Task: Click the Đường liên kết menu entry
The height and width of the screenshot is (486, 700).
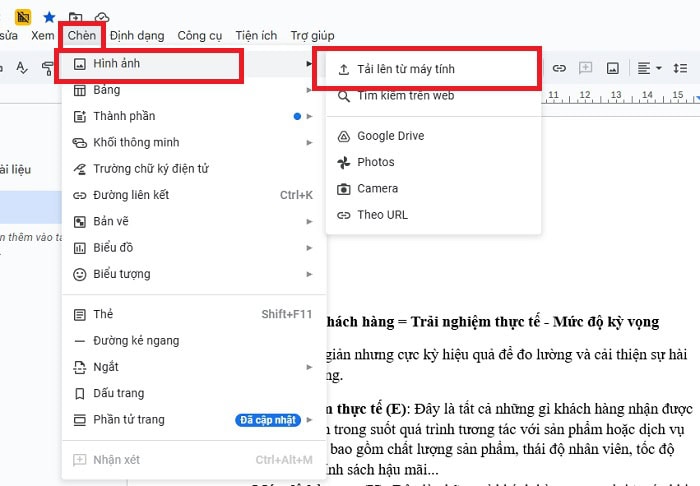Action: pyautogui.click(x=130, y=194)
